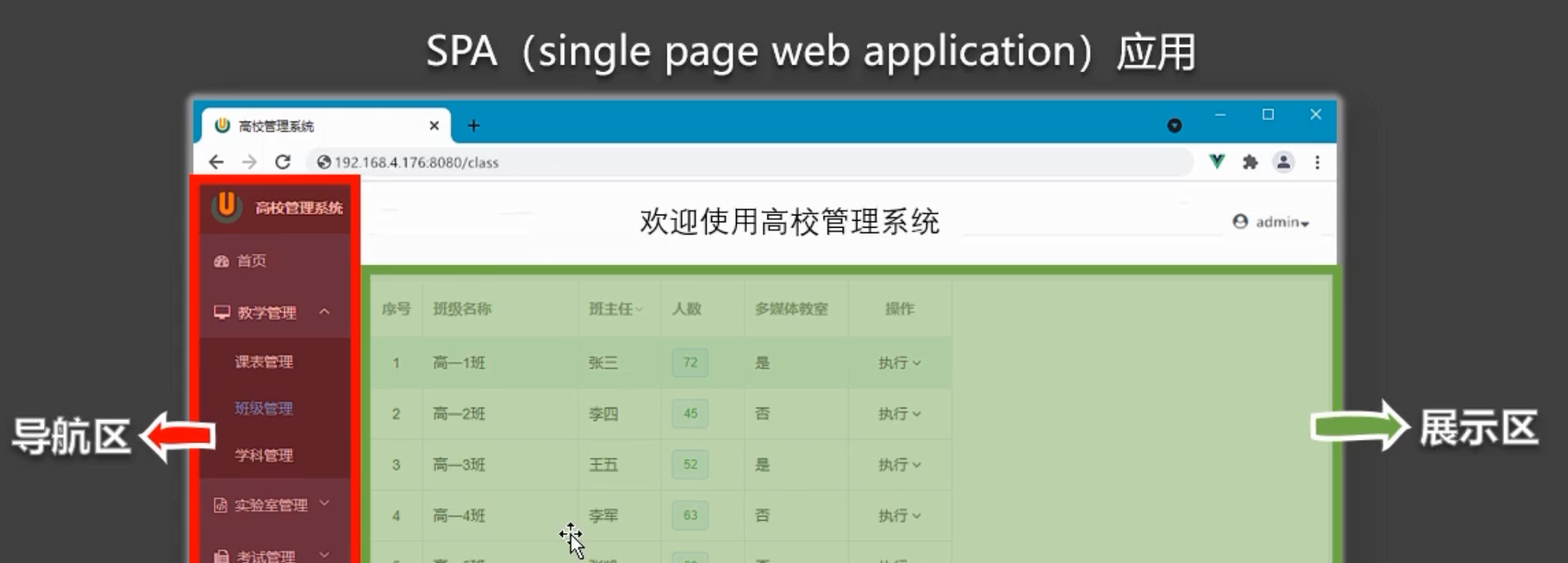
Task: Open the 班主任 column filter dropdown
Action: (x=639, y=309)
